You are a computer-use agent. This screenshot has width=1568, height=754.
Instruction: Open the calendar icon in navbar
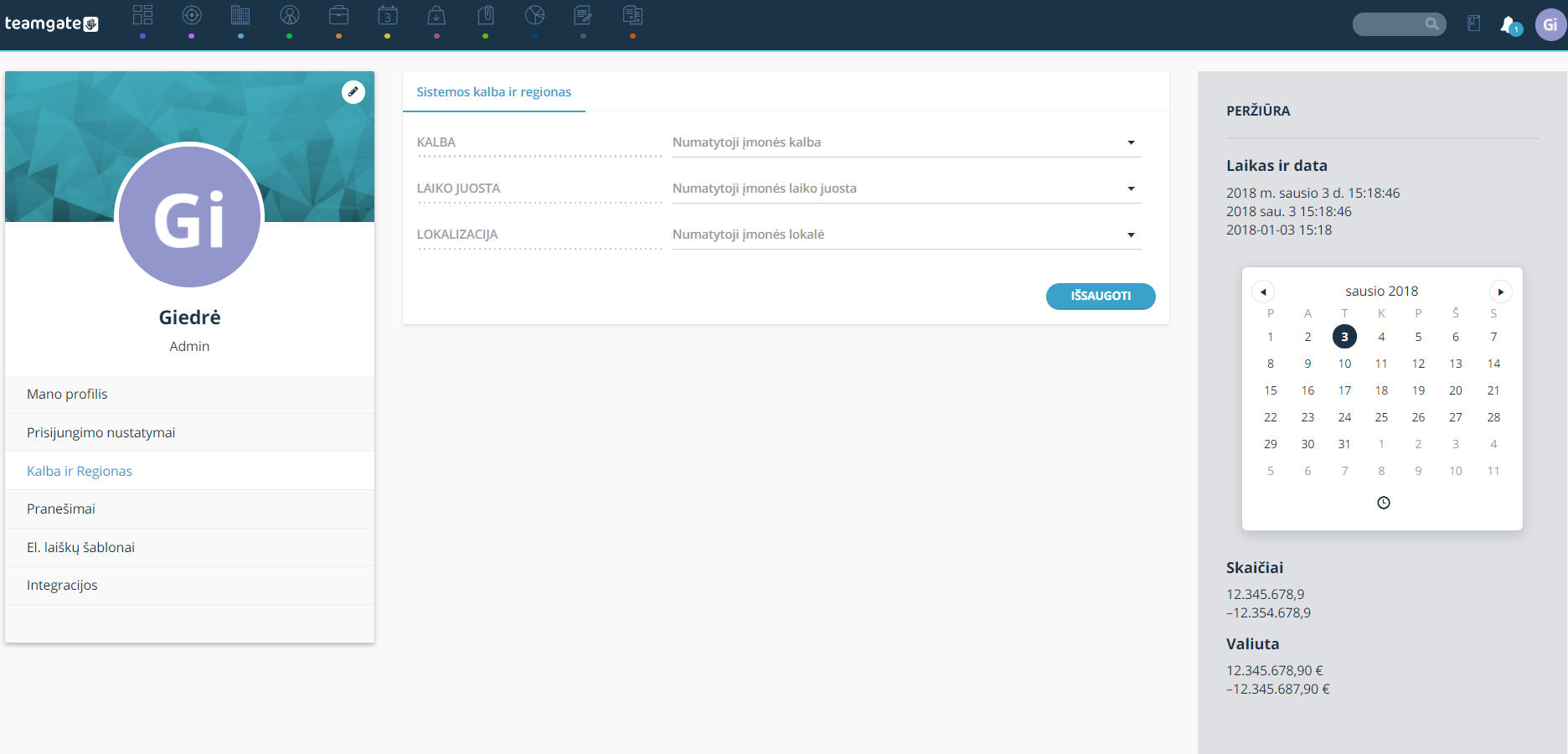click(x=387, y=15)
